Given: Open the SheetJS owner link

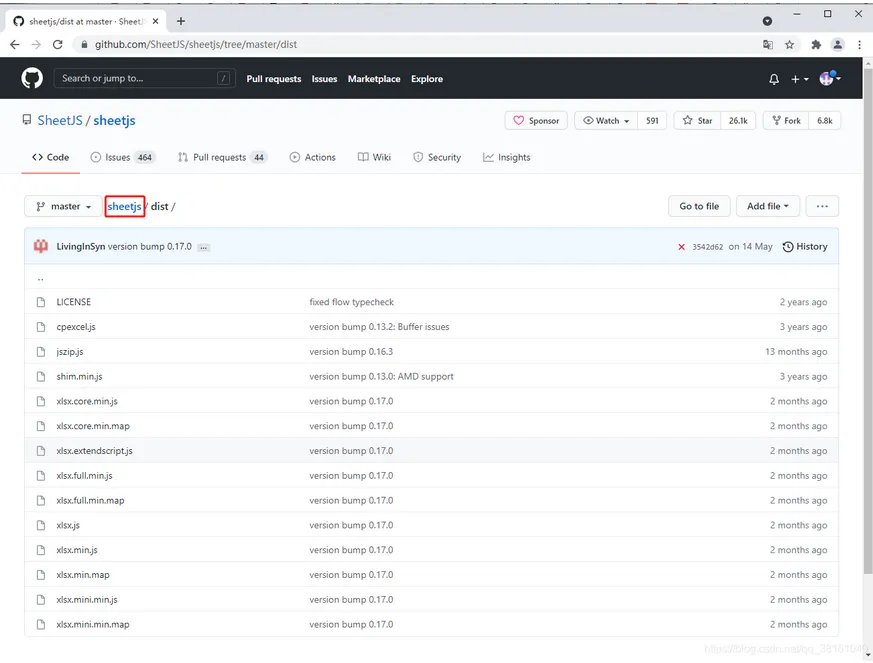Looking at the screenshot, I should pos(60,121).
